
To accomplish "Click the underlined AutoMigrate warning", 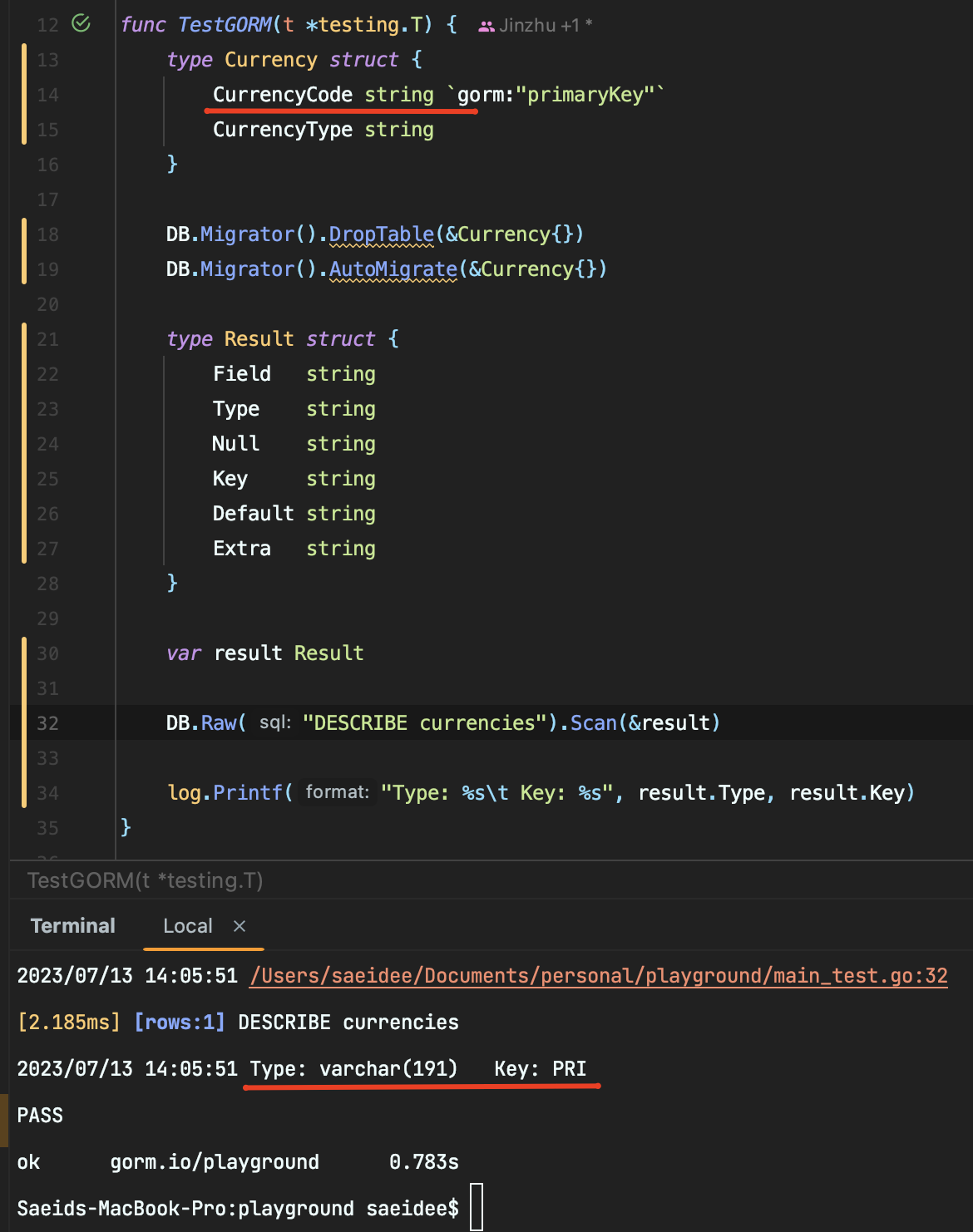I will point(391,269).
